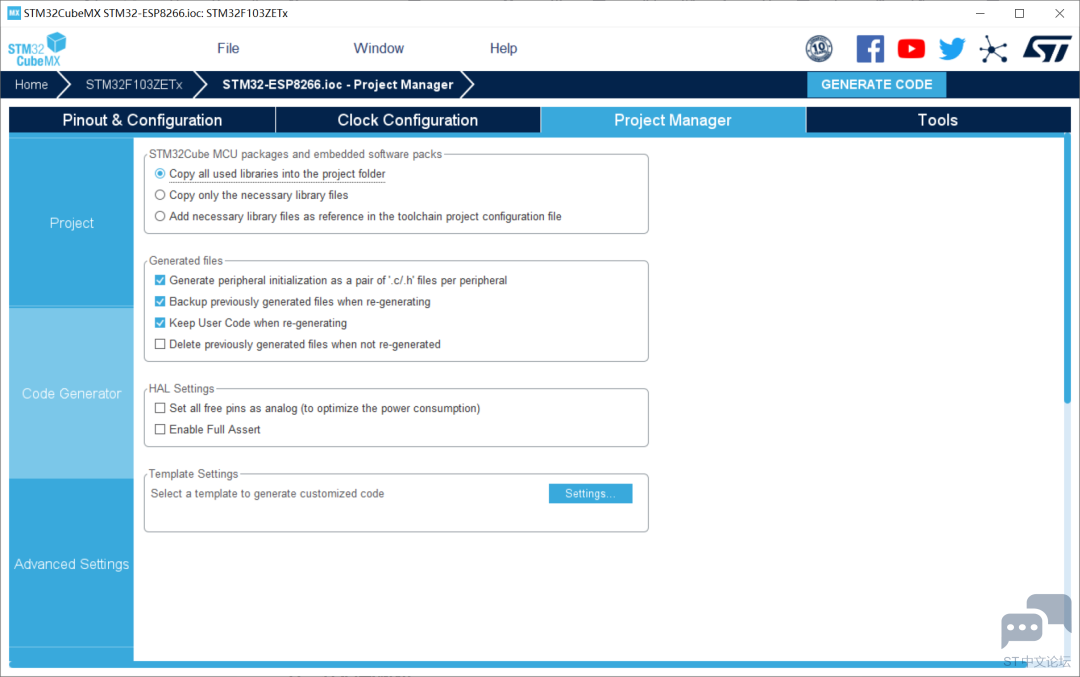Open the YouTube icon
The width and height of the screenshot is (1080, 677).
coord(911,49)
